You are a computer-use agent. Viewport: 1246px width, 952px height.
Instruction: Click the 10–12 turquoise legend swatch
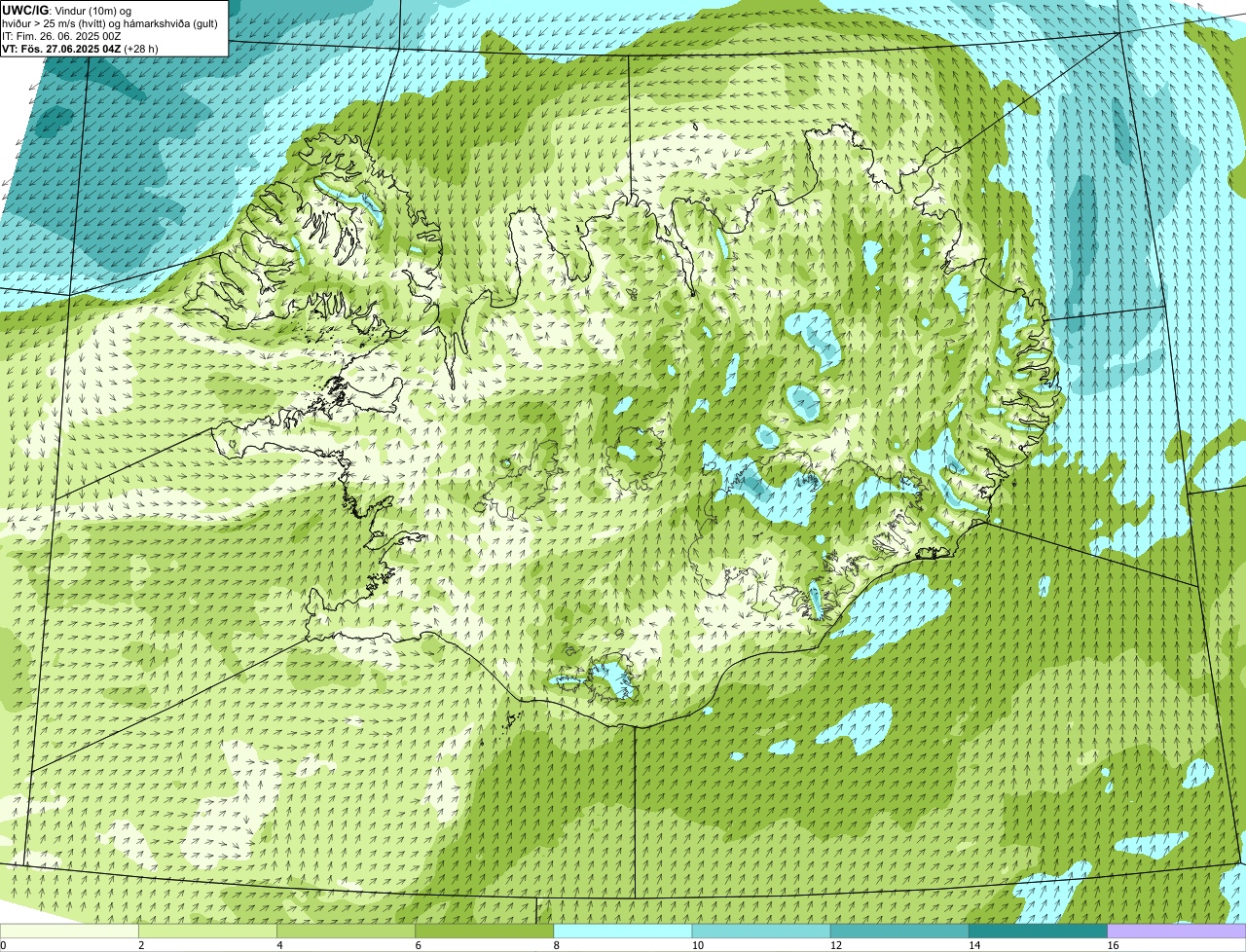(x=761, y=932)
